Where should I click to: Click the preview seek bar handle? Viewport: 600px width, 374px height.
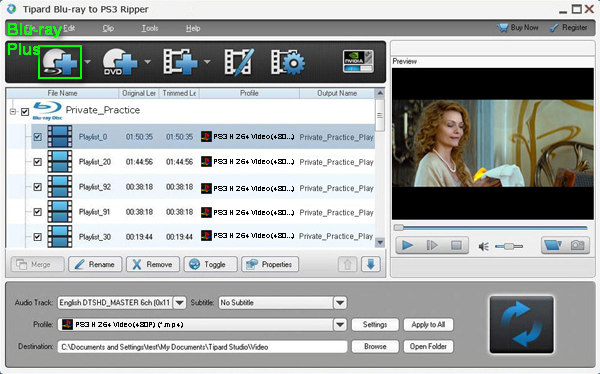tap(399, 228)
